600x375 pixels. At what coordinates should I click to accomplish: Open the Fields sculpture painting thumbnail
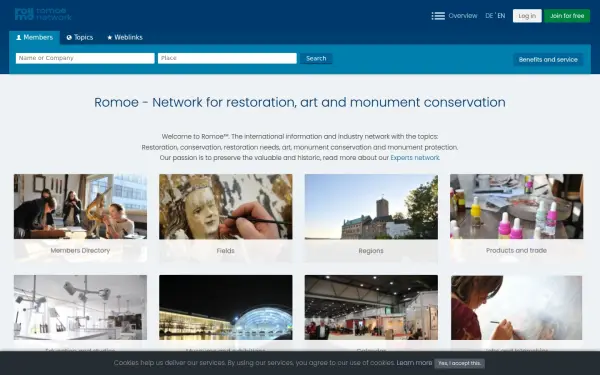coord(226,207)
